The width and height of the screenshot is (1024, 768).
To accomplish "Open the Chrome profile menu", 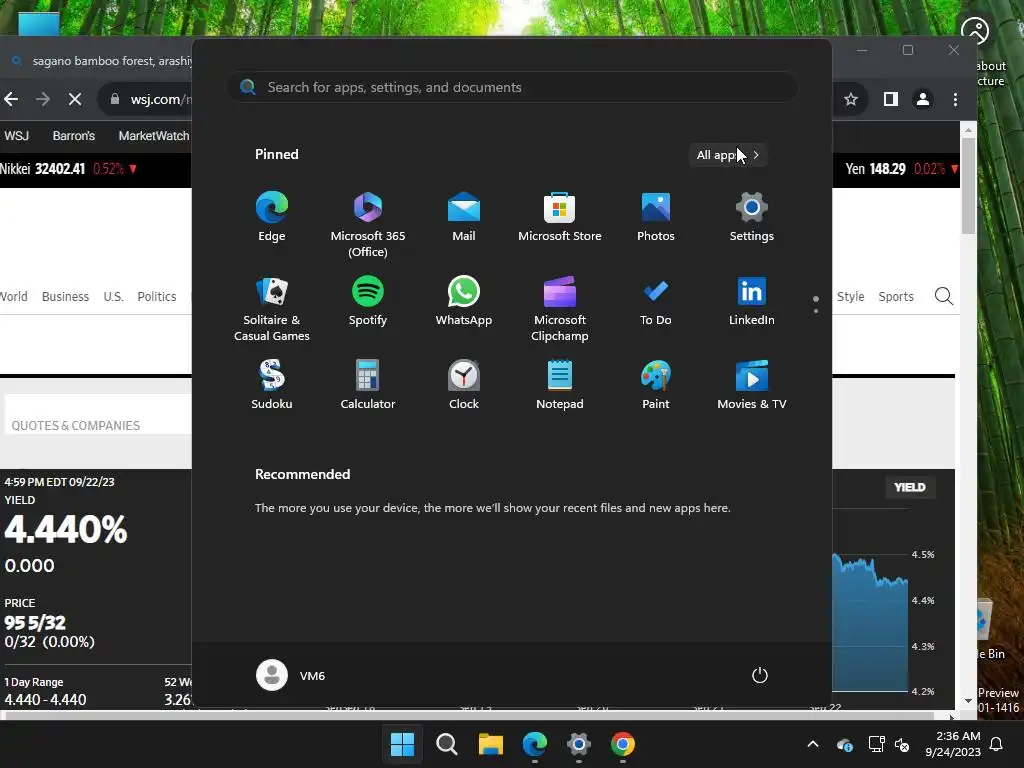I will (x=923, y=99).
